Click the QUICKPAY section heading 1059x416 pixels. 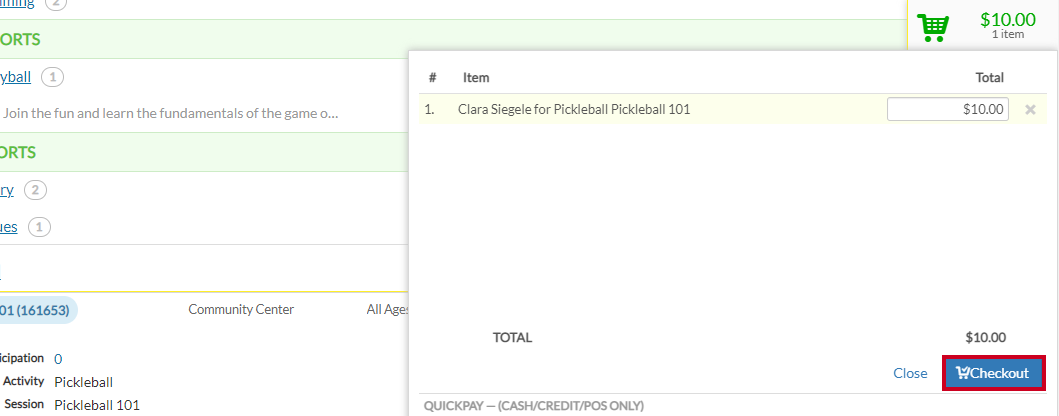(534, 406)
